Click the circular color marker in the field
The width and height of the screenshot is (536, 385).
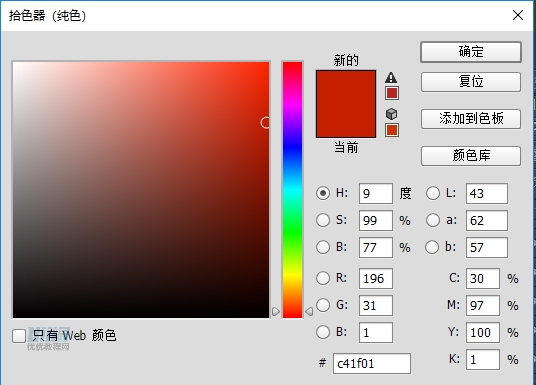click(265, 123)
